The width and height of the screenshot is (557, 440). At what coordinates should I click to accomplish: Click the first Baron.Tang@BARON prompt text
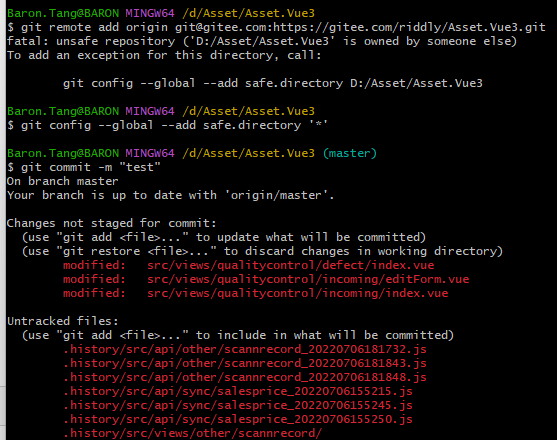pos(63,13)
